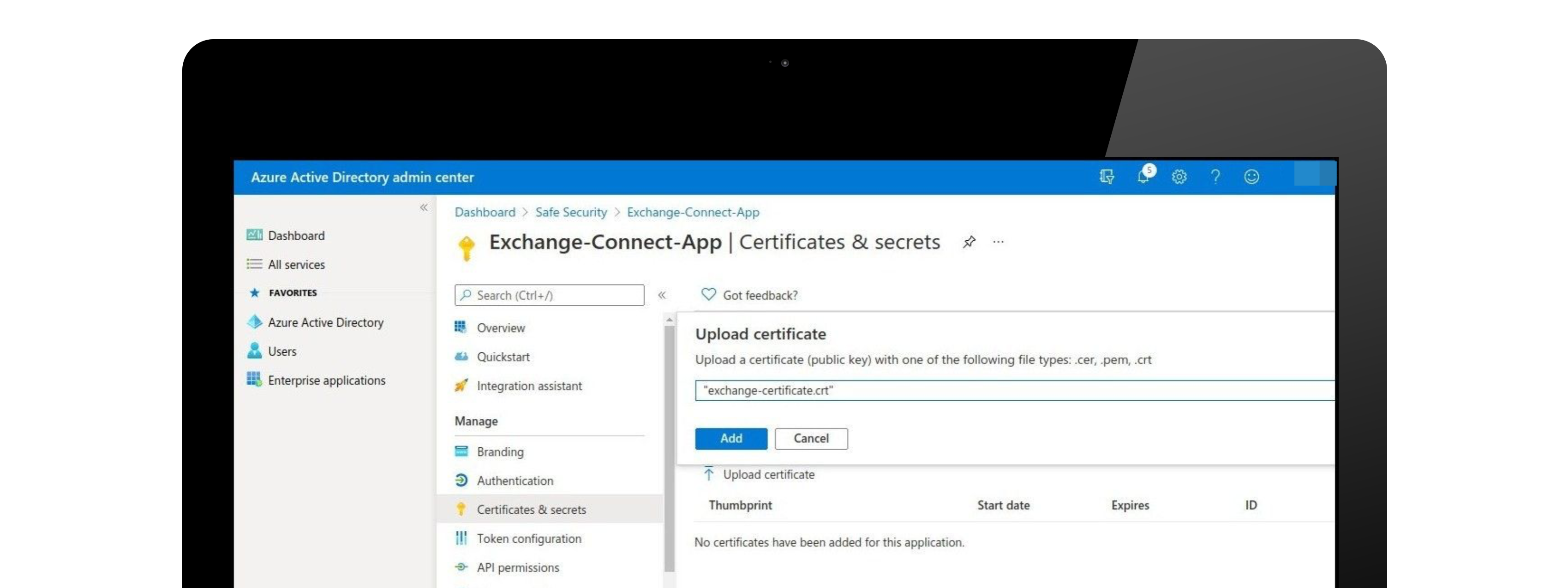Image resolution: width=1568 pixels, height=588 pixels.
Task: Collapse the left portal sidebar
Action: (x=424, y=208)
